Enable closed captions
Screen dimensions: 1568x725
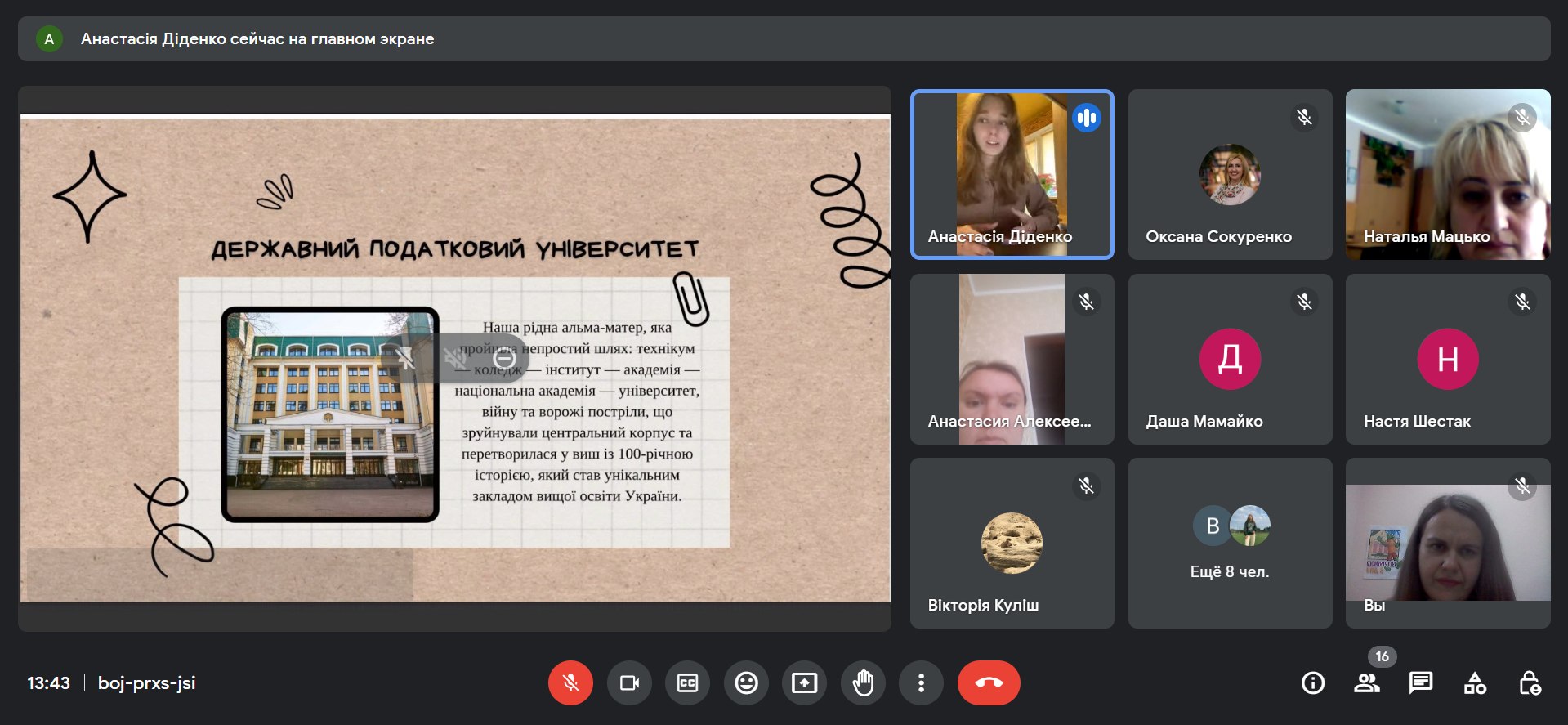[687, 682]
